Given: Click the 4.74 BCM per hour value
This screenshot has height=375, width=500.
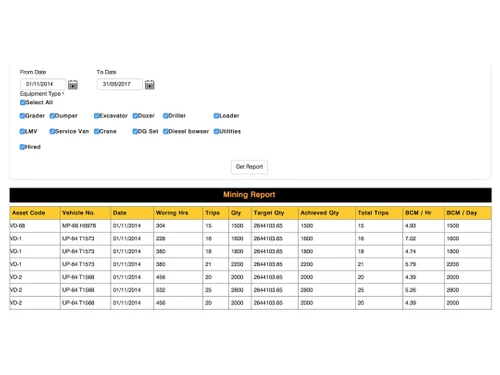Looking at the screenshot, I should pyautogui.click(x=423, y=251).
